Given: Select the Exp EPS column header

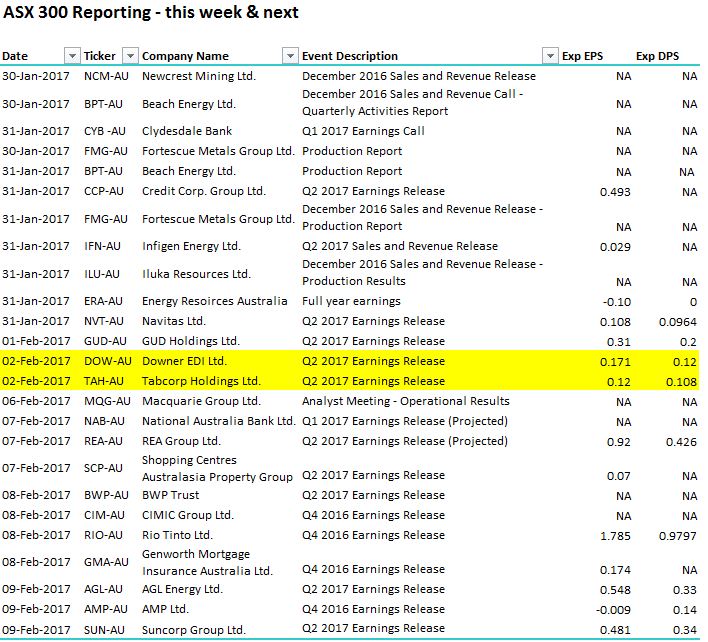Looking at the screenshot, I should pyautogui.click(x=582, y=56).
